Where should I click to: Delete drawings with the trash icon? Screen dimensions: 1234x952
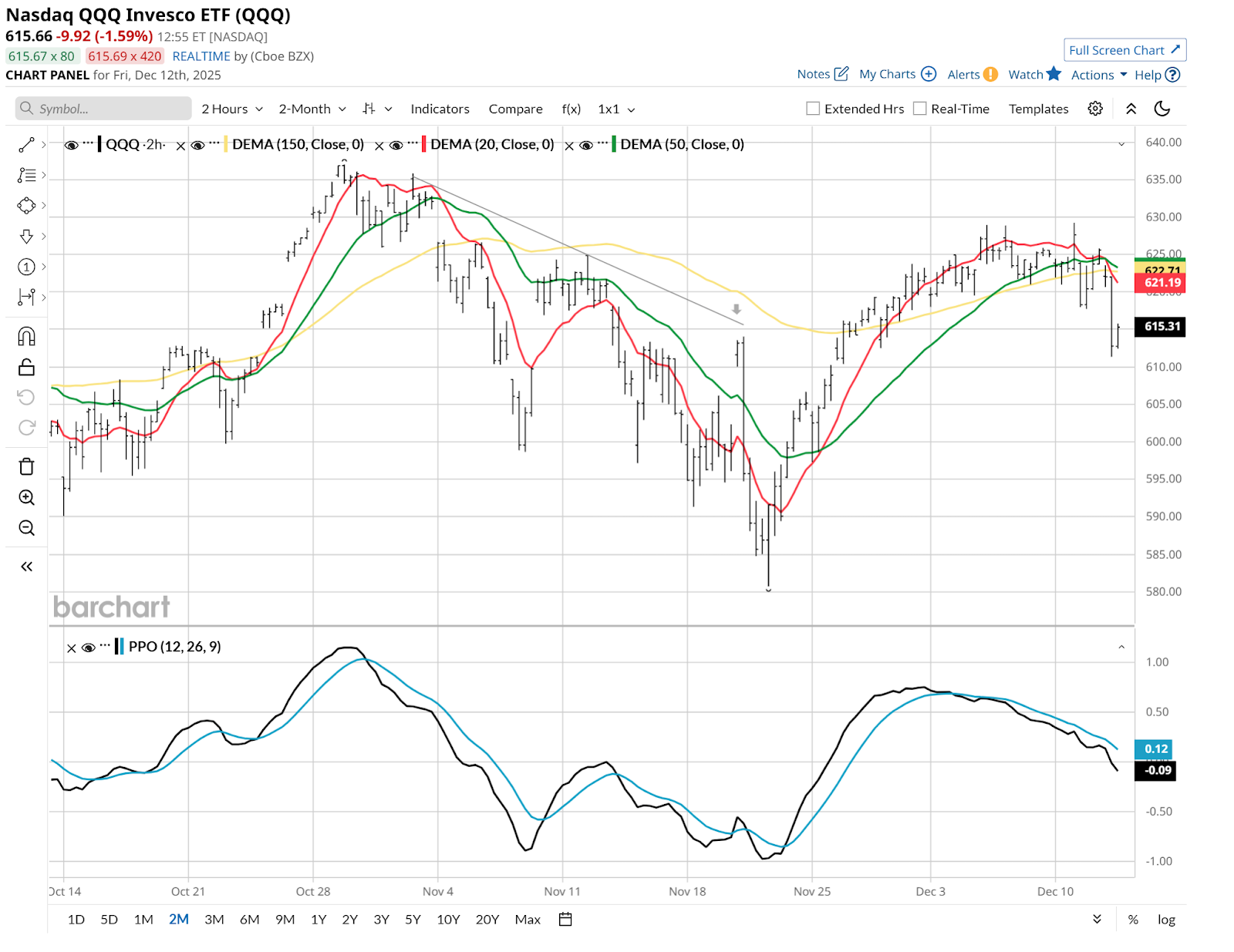26,466
